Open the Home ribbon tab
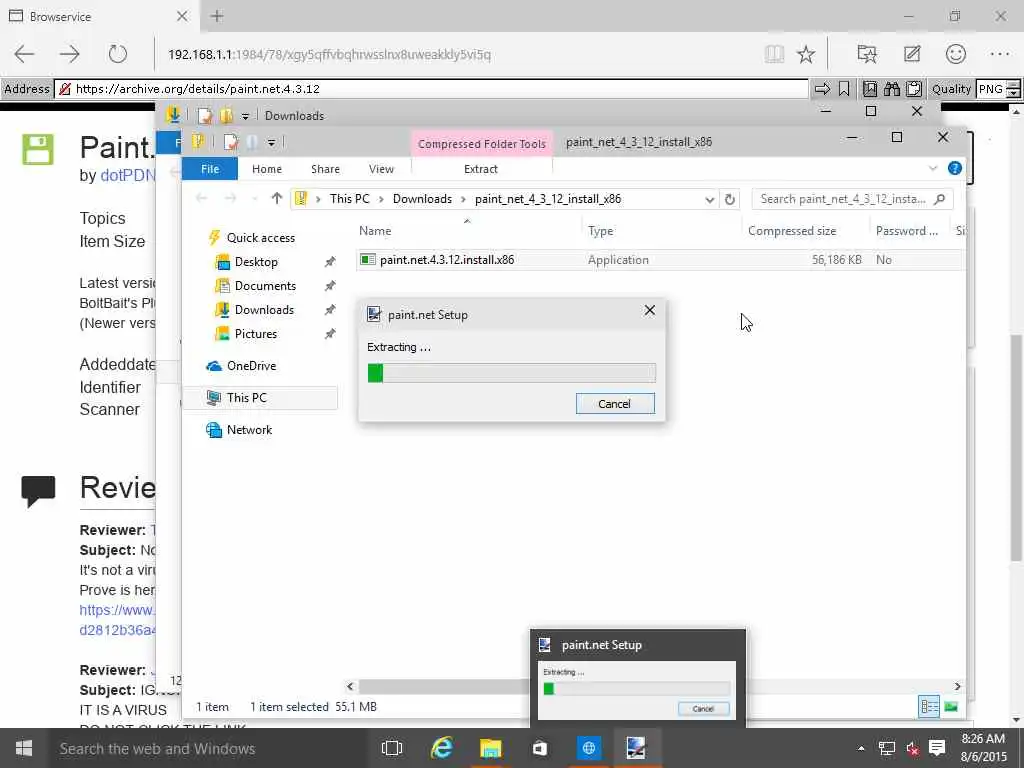Viewport: 1024px width, 768px height. coord(266,168)
